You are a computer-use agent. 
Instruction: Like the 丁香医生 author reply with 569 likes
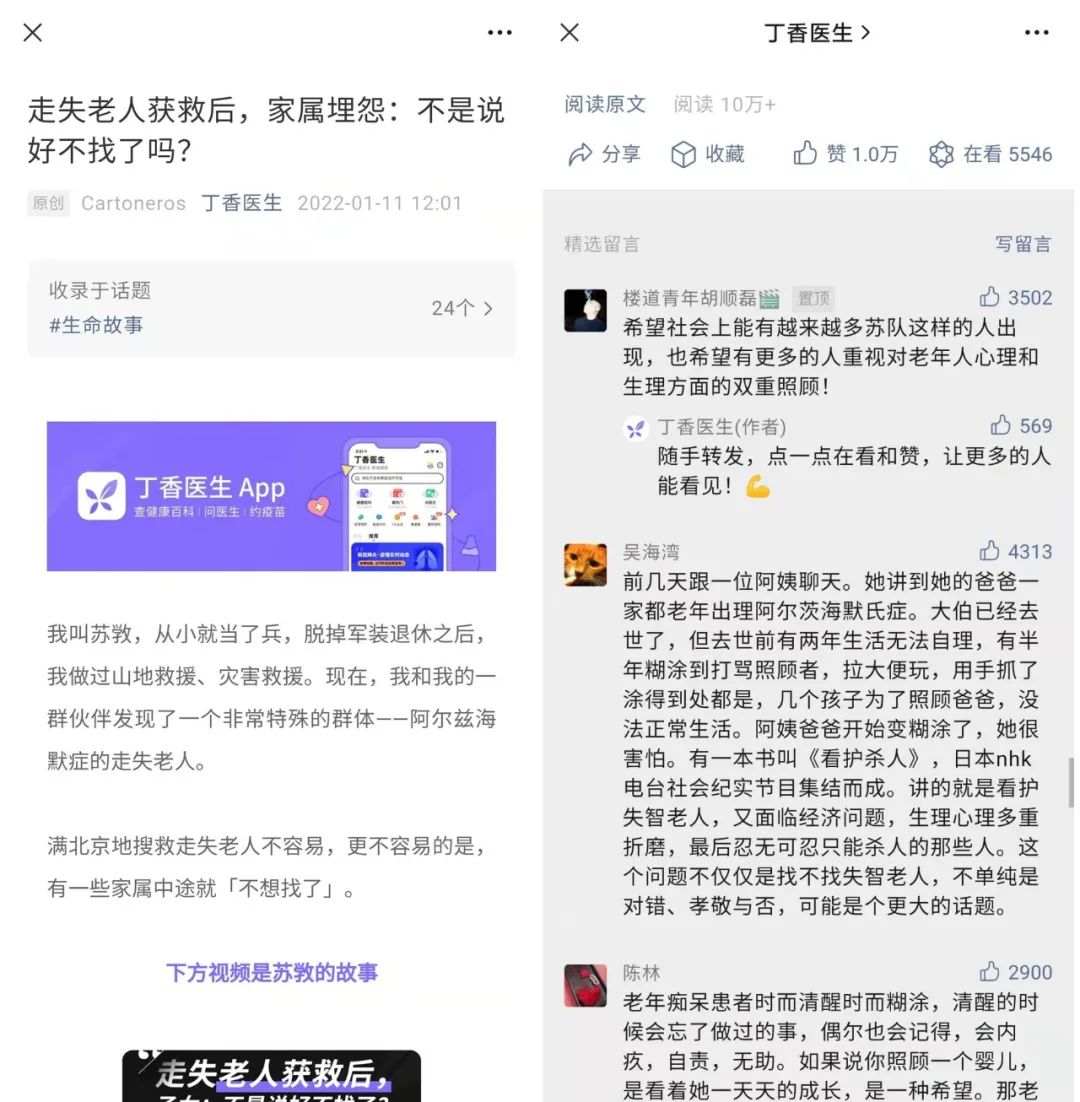pos(1001,424)
